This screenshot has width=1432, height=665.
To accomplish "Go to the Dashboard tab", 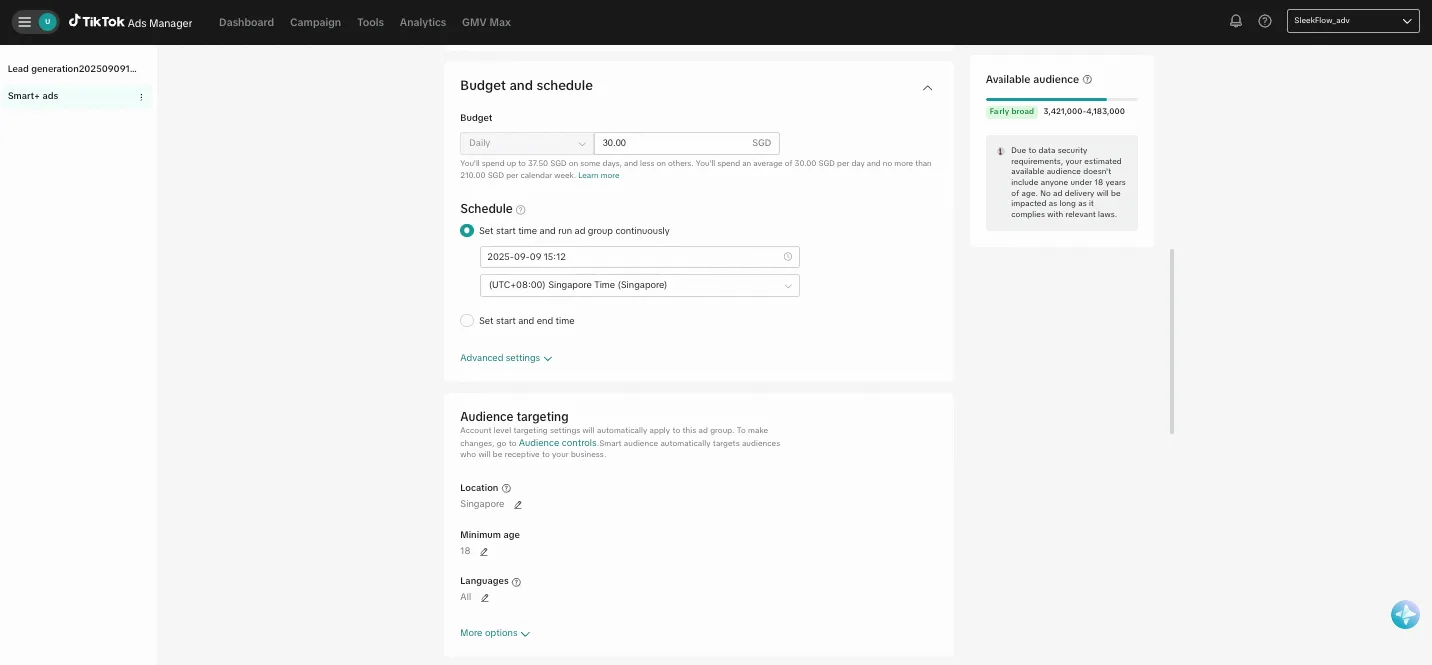I will (x=246, y=22).
